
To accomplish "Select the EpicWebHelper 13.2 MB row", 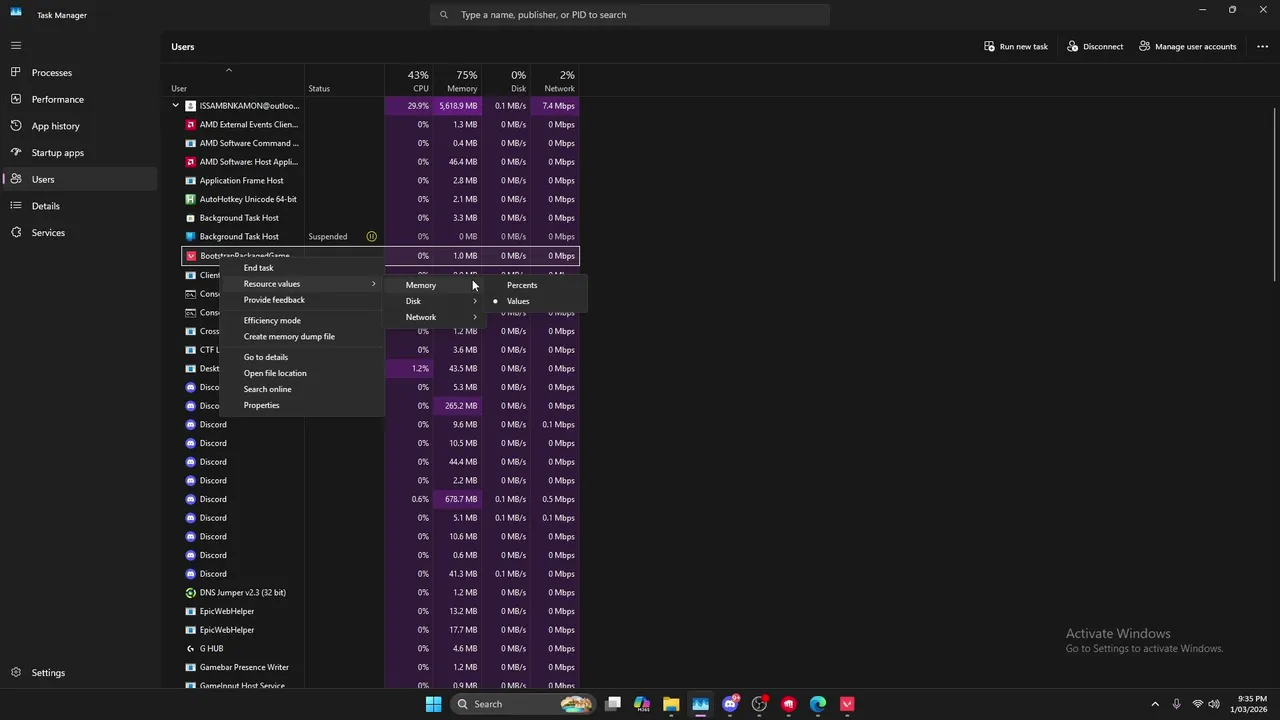I will (x=380, y=611).
